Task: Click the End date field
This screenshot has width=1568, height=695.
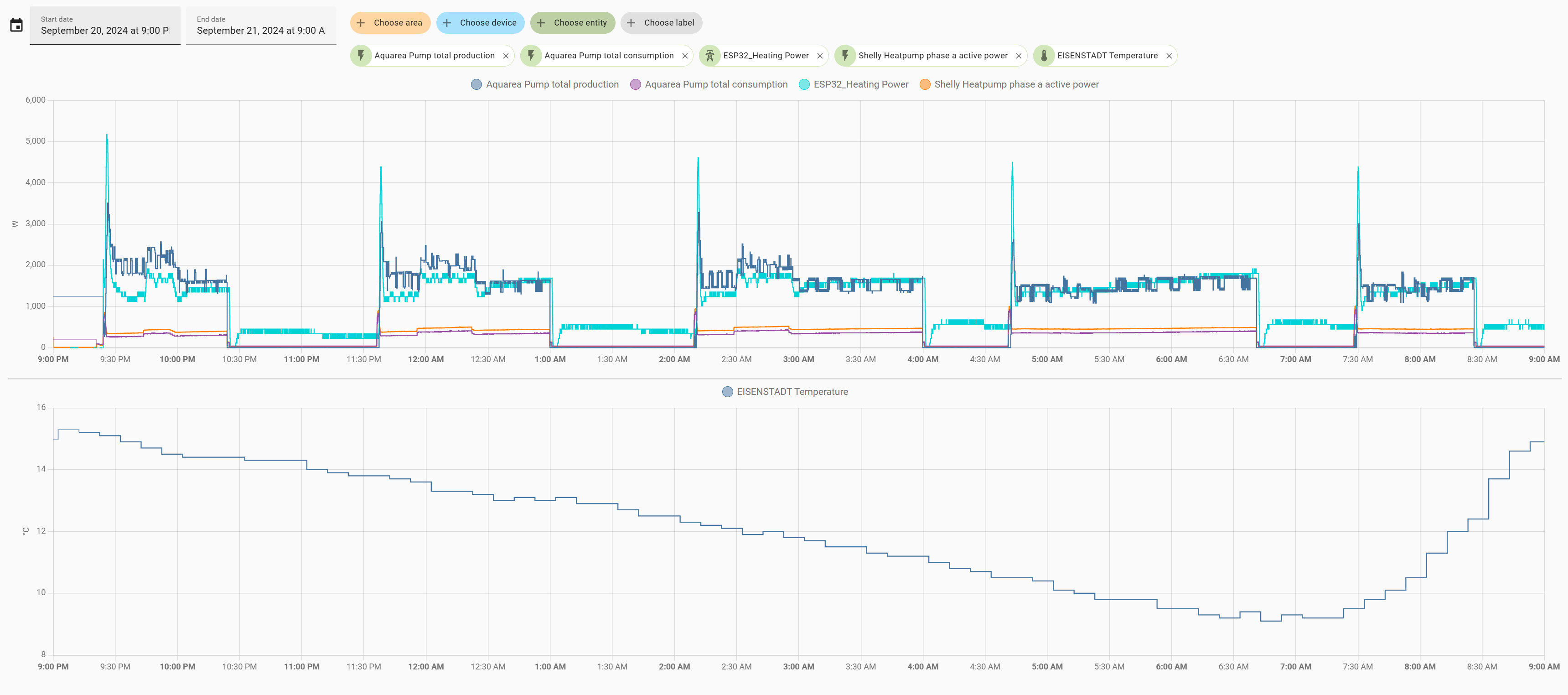Action: [x=260, y=26]
